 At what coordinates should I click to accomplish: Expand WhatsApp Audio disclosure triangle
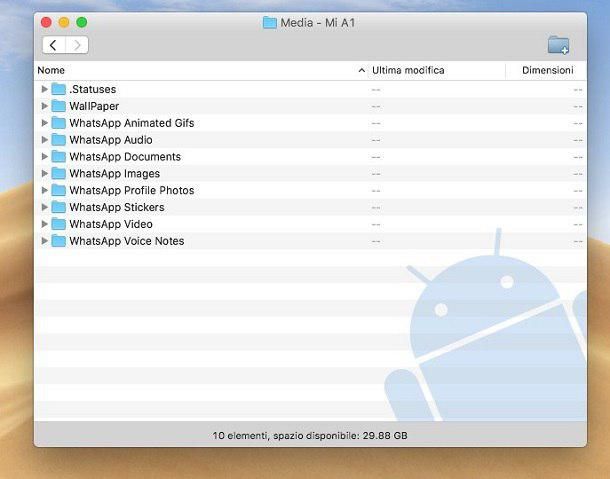pos(44,140)
